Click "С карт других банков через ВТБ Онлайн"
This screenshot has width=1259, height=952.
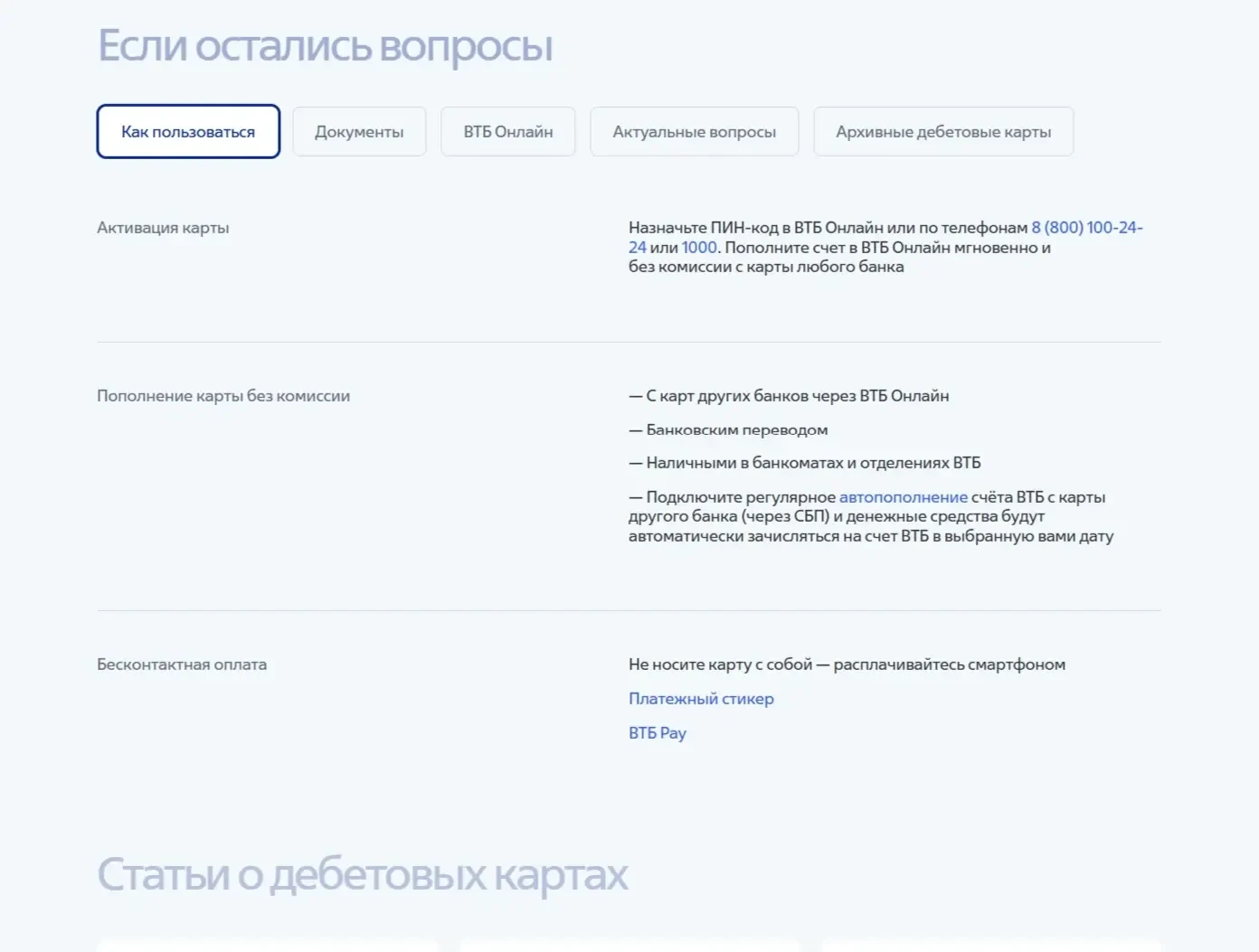(x=789, y=396)
